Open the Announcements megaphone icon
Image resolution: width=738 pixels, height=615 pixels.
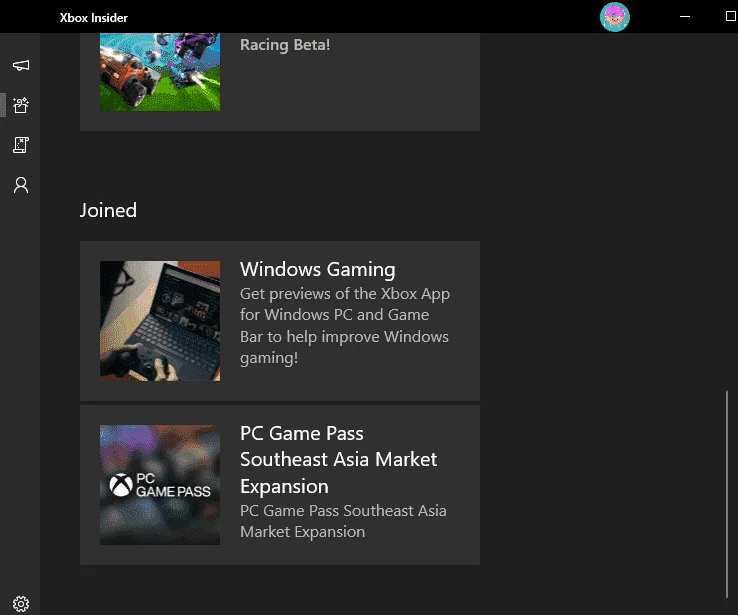tap(21, 65)
